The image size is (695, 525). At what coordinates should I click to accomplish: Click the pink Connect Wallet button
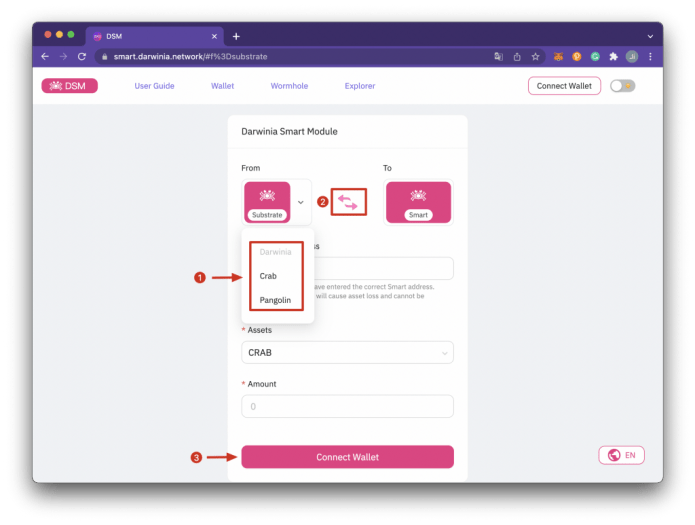348,457
